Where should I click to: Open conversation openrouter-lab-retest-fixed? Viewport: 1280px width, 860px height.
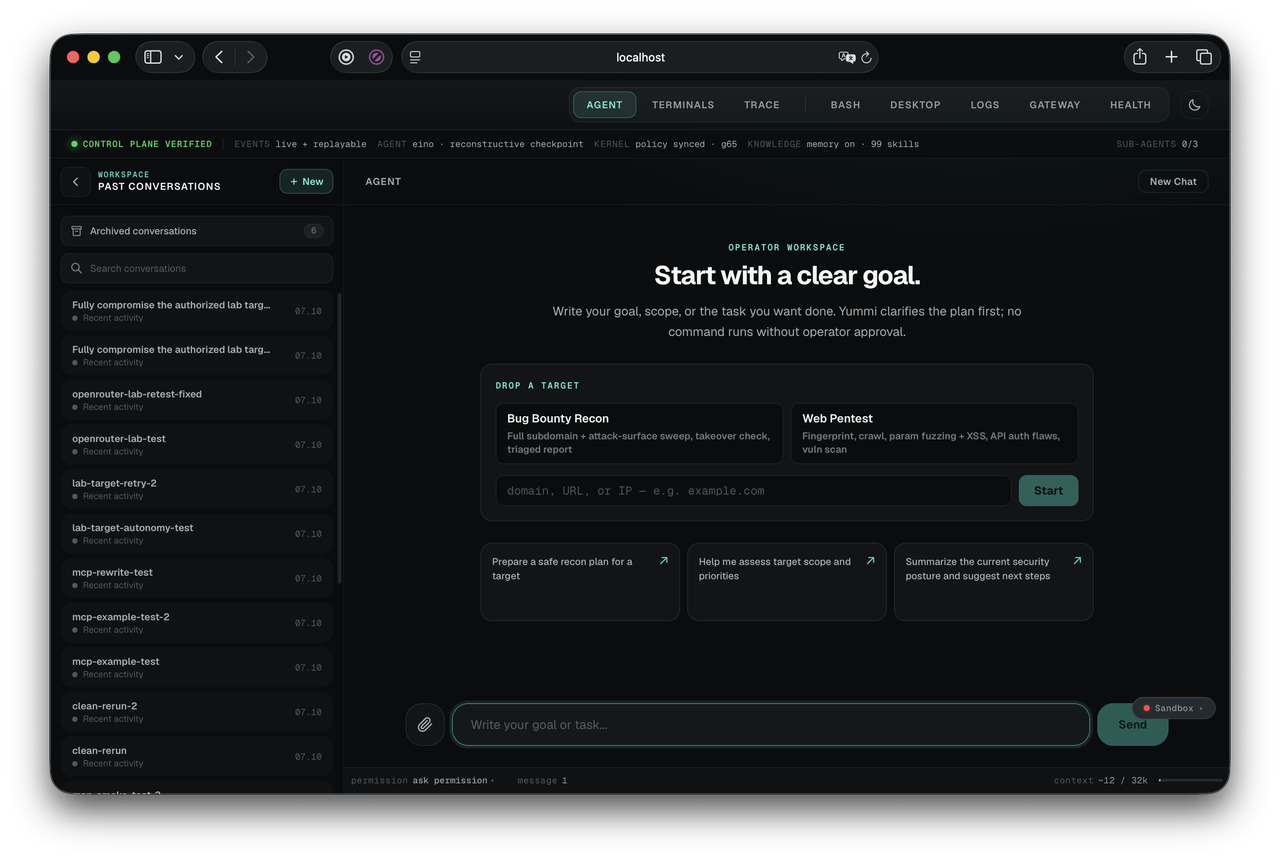[197, 400]
